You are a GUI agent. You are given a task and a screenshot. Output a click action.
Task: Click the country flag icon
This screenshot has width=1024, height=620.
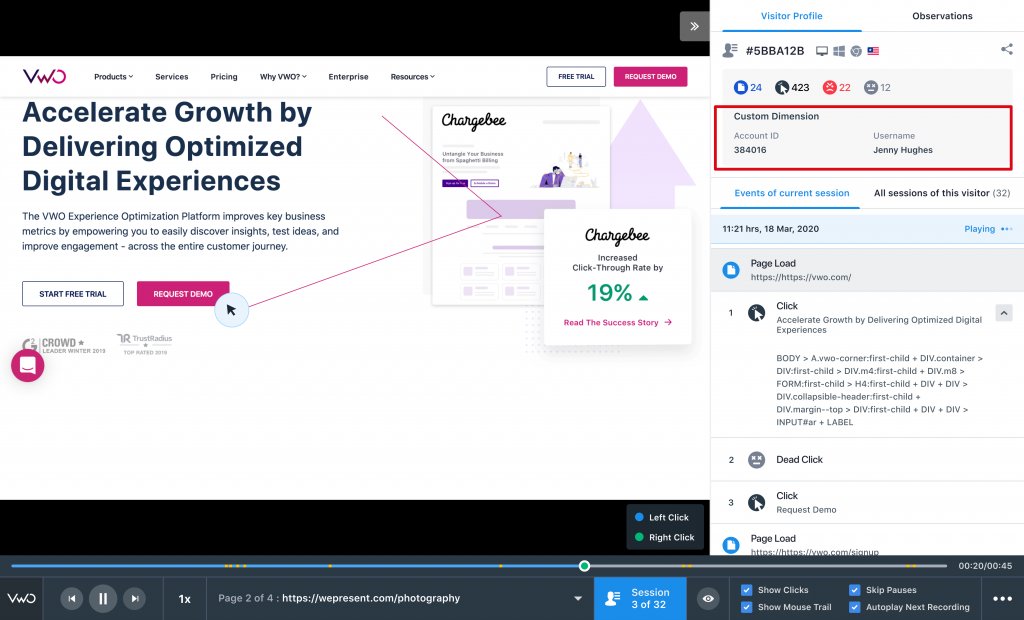873,51
